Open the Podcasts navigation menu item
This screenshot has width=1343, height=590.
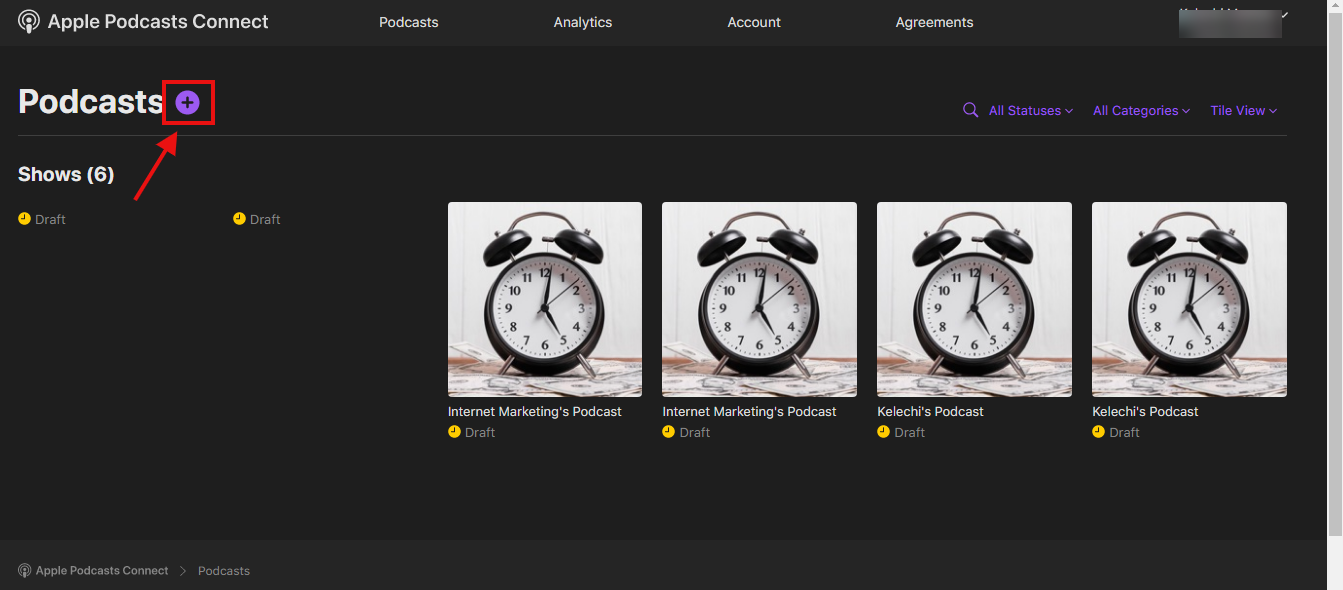408,22
